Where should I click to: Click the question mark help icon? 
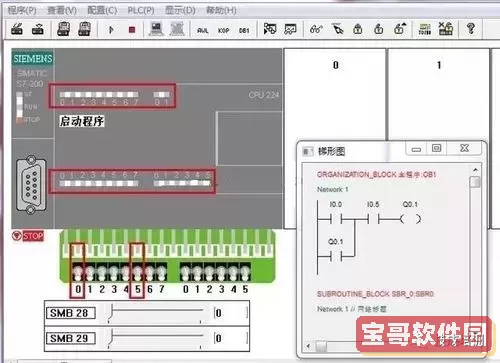[471, 29]
